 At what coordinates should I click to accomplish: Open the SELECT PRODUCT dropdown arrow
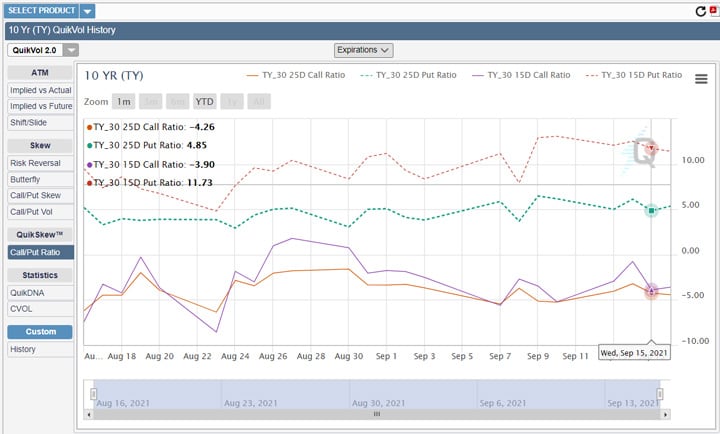pos(88,11)
